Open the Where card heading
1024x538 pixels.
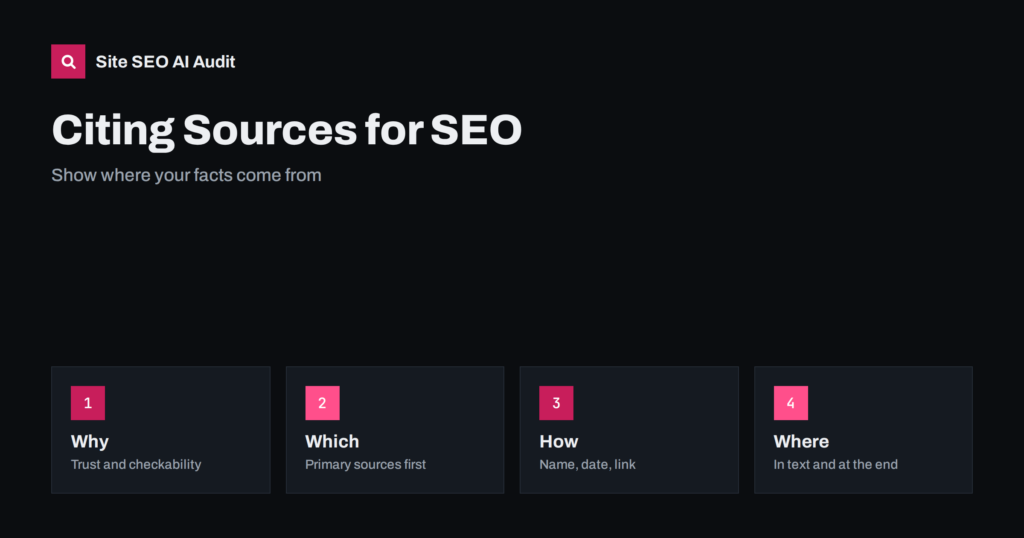801,441
